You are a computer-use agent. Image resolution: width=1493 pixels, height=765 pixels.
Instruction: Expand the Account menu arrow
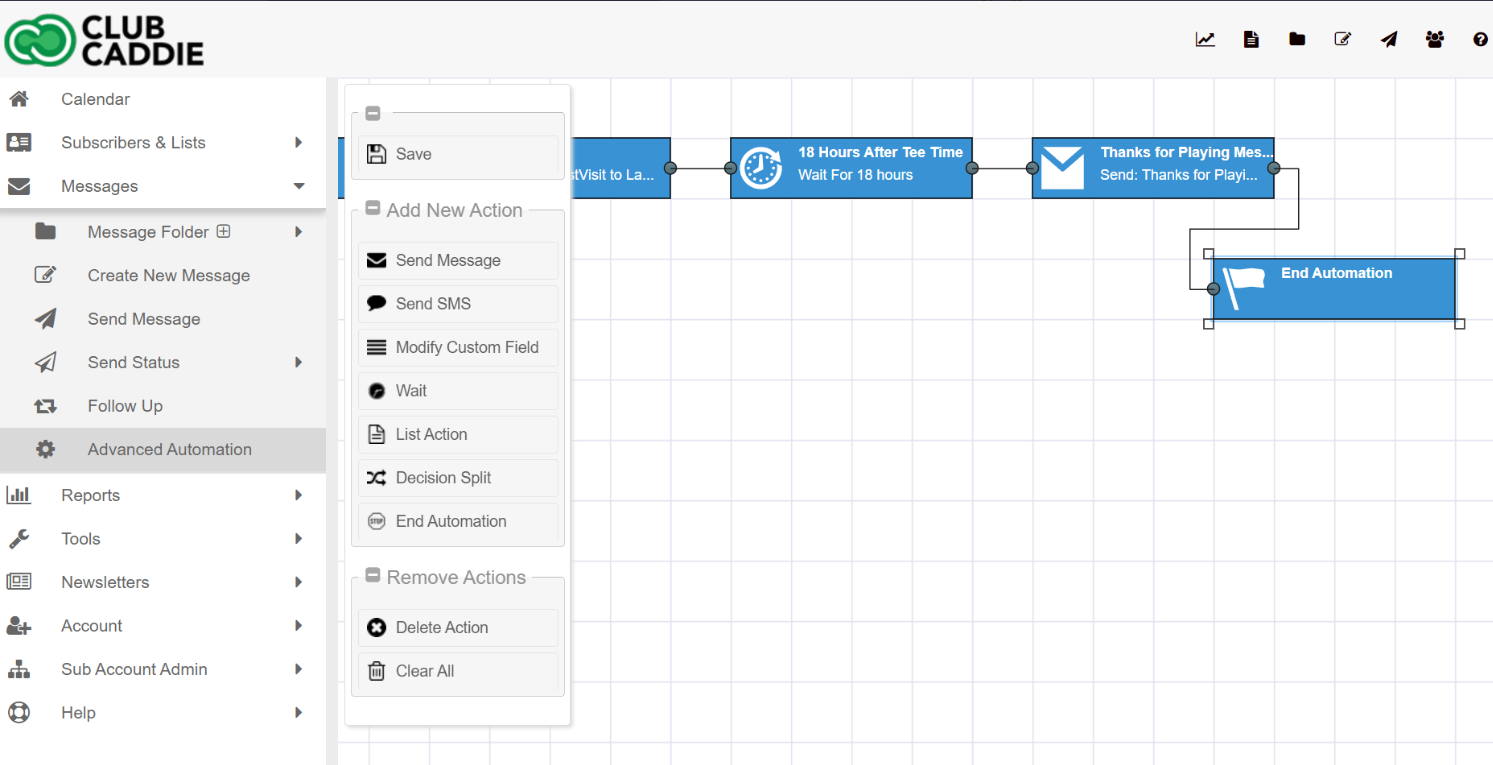pos(298,626)
